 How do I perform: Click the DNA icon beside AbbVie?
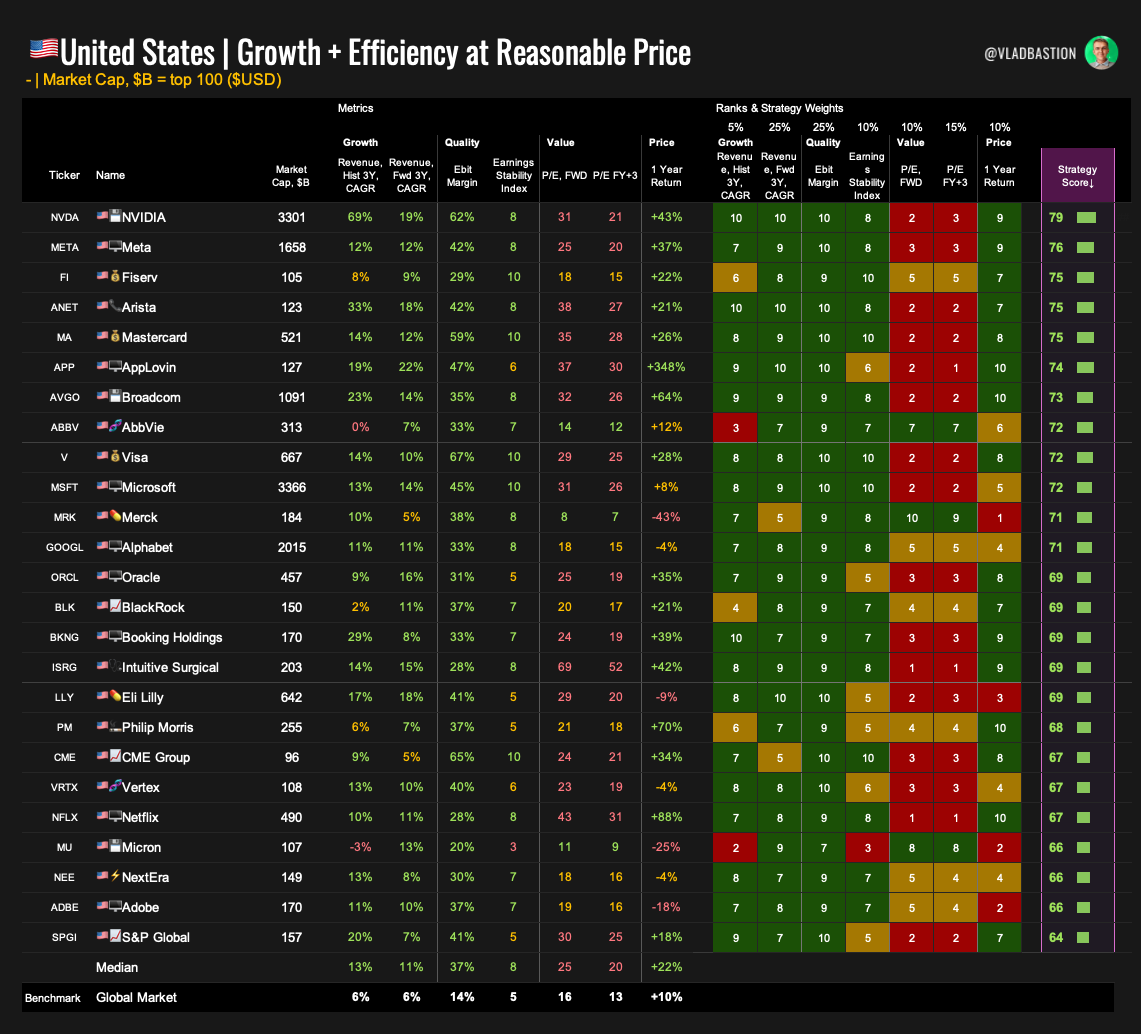(115, 426)
